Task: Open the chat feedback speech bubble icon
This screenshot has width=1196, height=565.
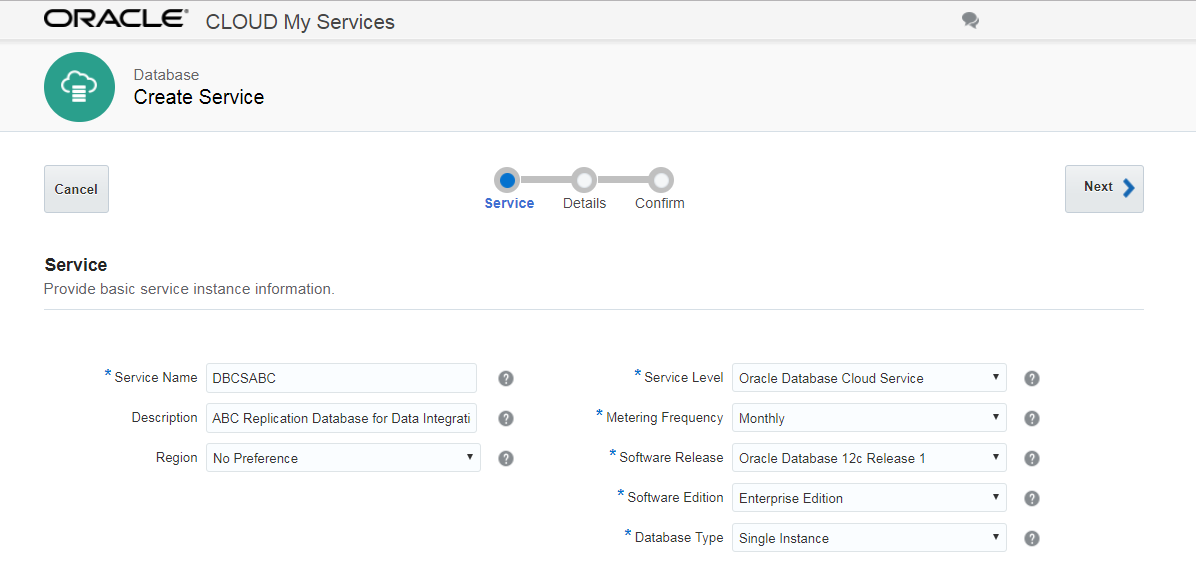Action: coord(970,21)
